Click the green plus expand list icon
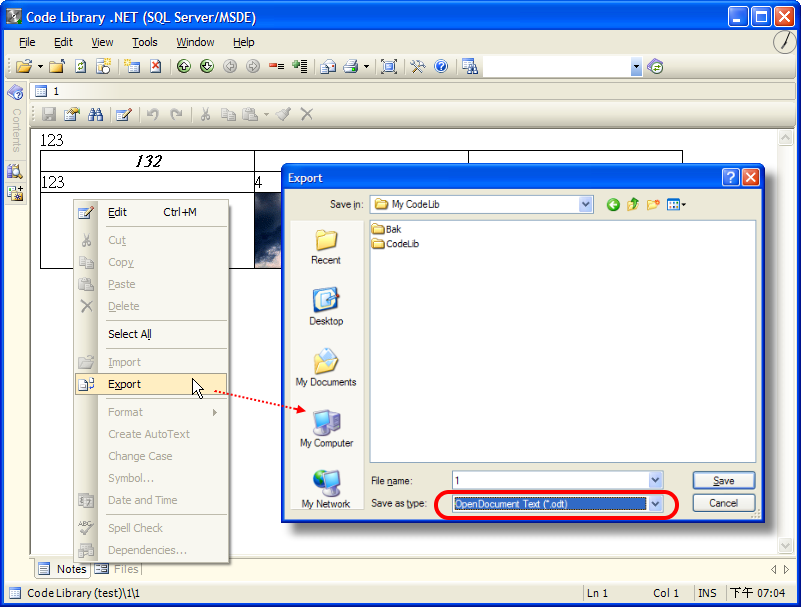801x607 pixels. tap(299, 66)
